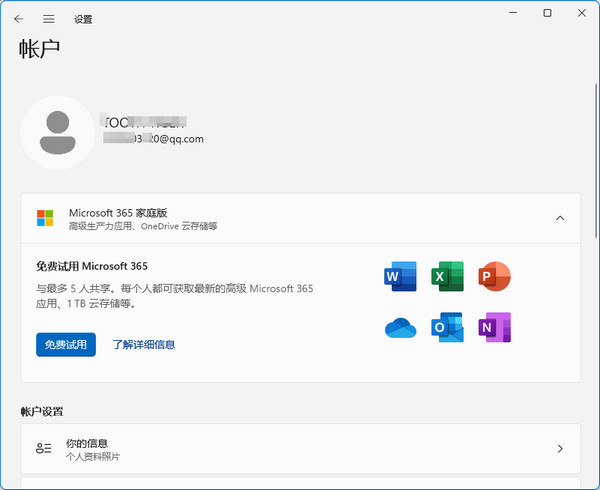
Task: Maximize the 设置 window
Action: pyautogui.click(x=548, y=13)
